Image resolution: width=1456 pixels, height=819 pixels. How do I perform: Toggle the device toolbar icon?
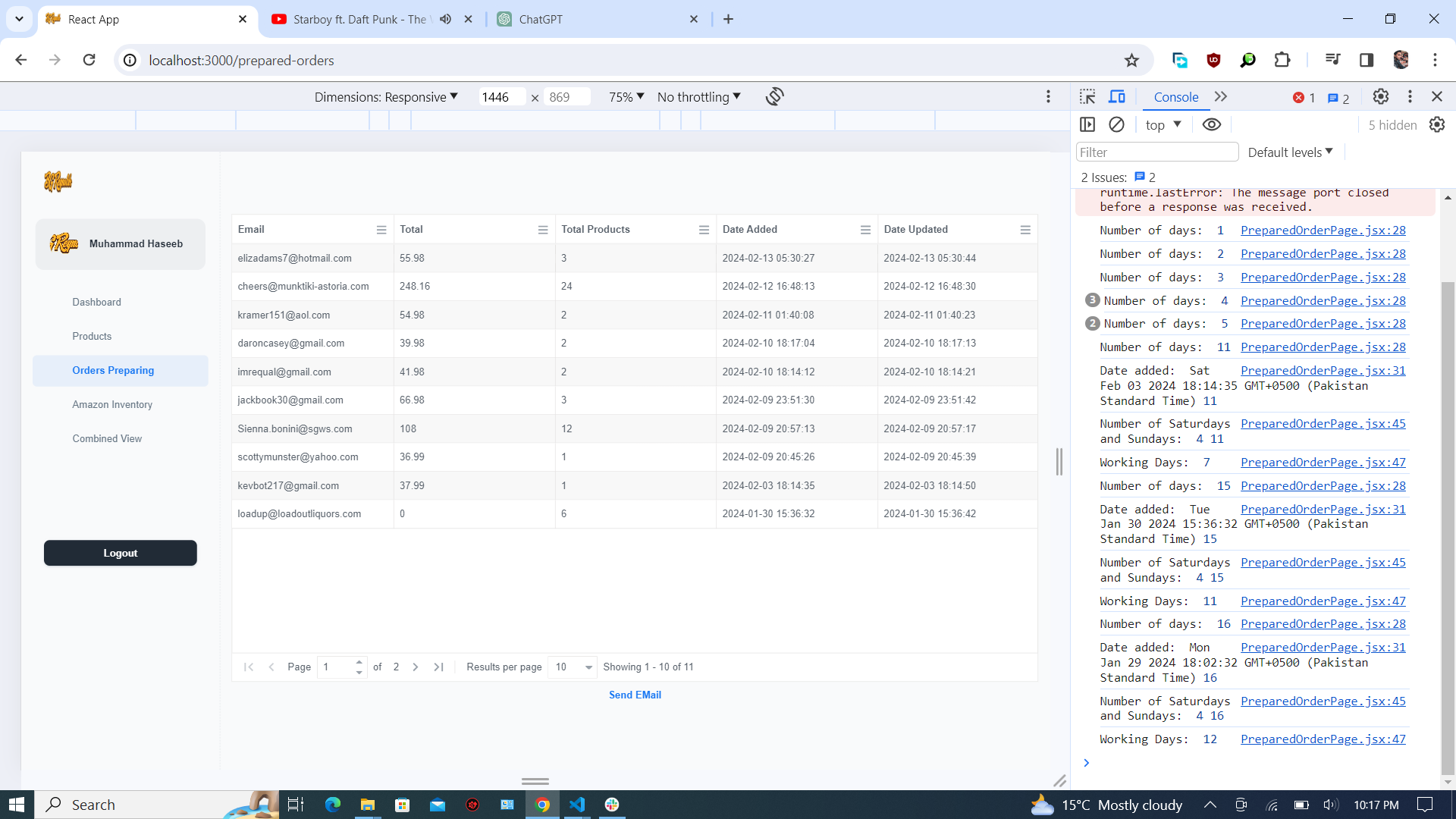tap(1117, 97)
